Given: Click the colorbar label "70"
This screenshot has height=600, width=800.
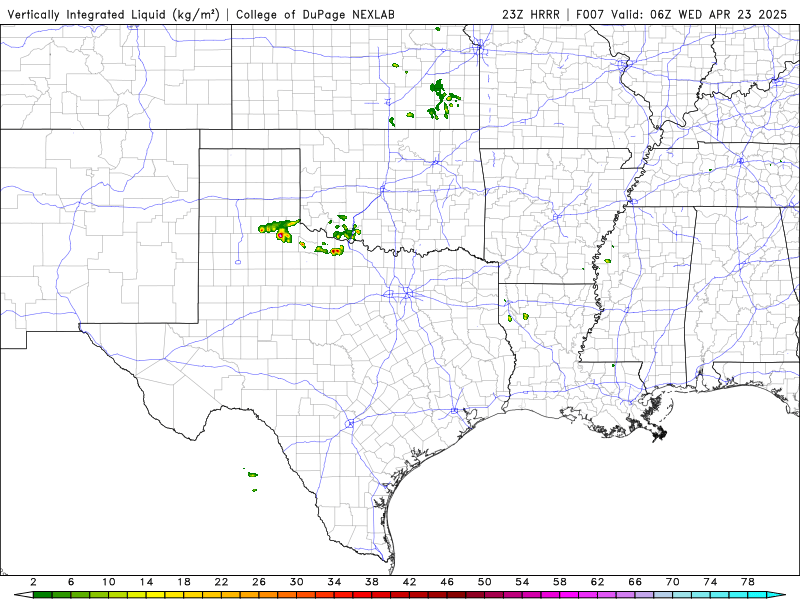Looking at the screenshot, I should [x=673, y=582].
